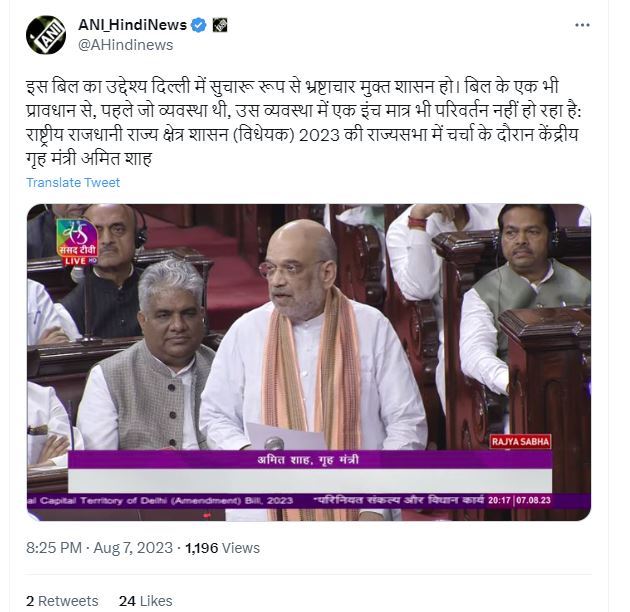
Task: Click the Aug 7, 2023 date
Action: (133, 548)
